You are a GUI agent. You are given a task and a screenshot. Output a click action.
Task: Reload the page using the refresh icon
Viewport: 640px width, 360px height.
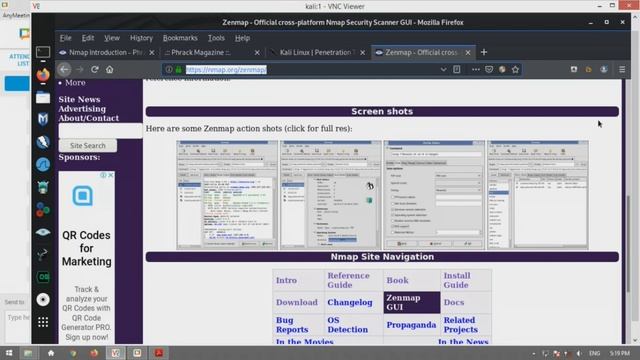point(95,69)
